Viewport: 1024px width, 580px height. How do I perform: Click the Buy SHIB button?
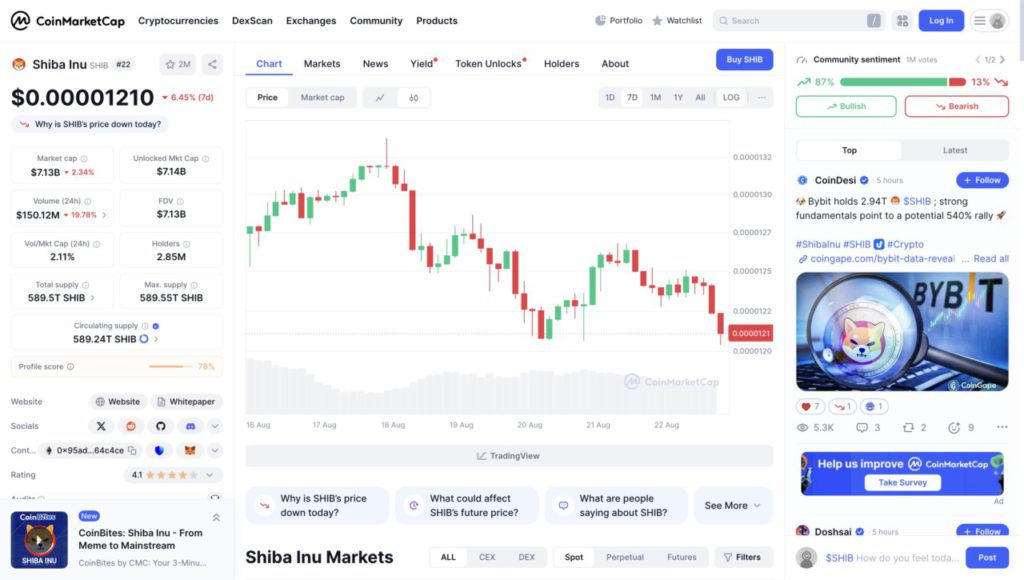coord(744,60)
